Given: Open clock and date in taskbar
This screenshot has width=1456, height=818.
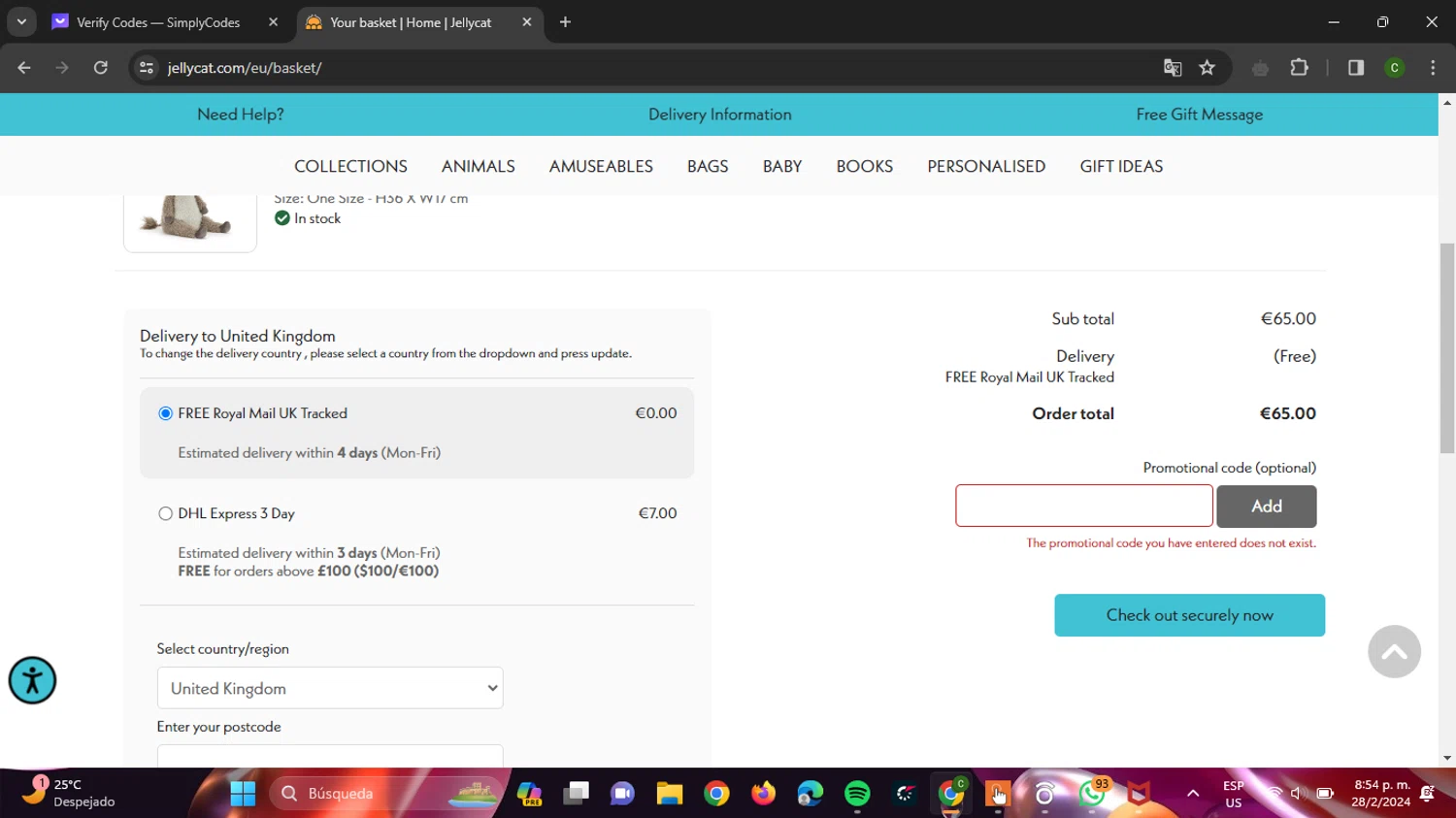Looking at the screenshot, I should [1381, 793].
